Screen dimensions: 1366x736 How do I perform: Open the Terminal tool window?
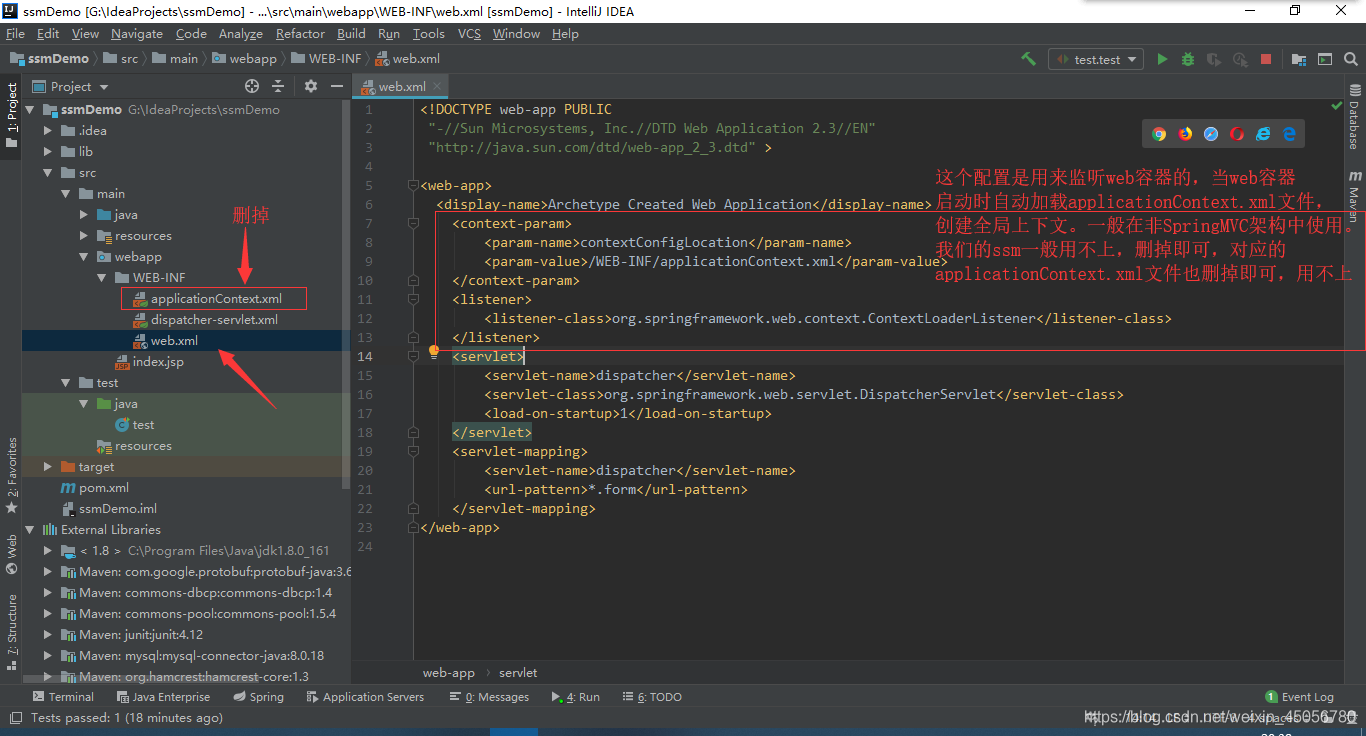[63, 697]
